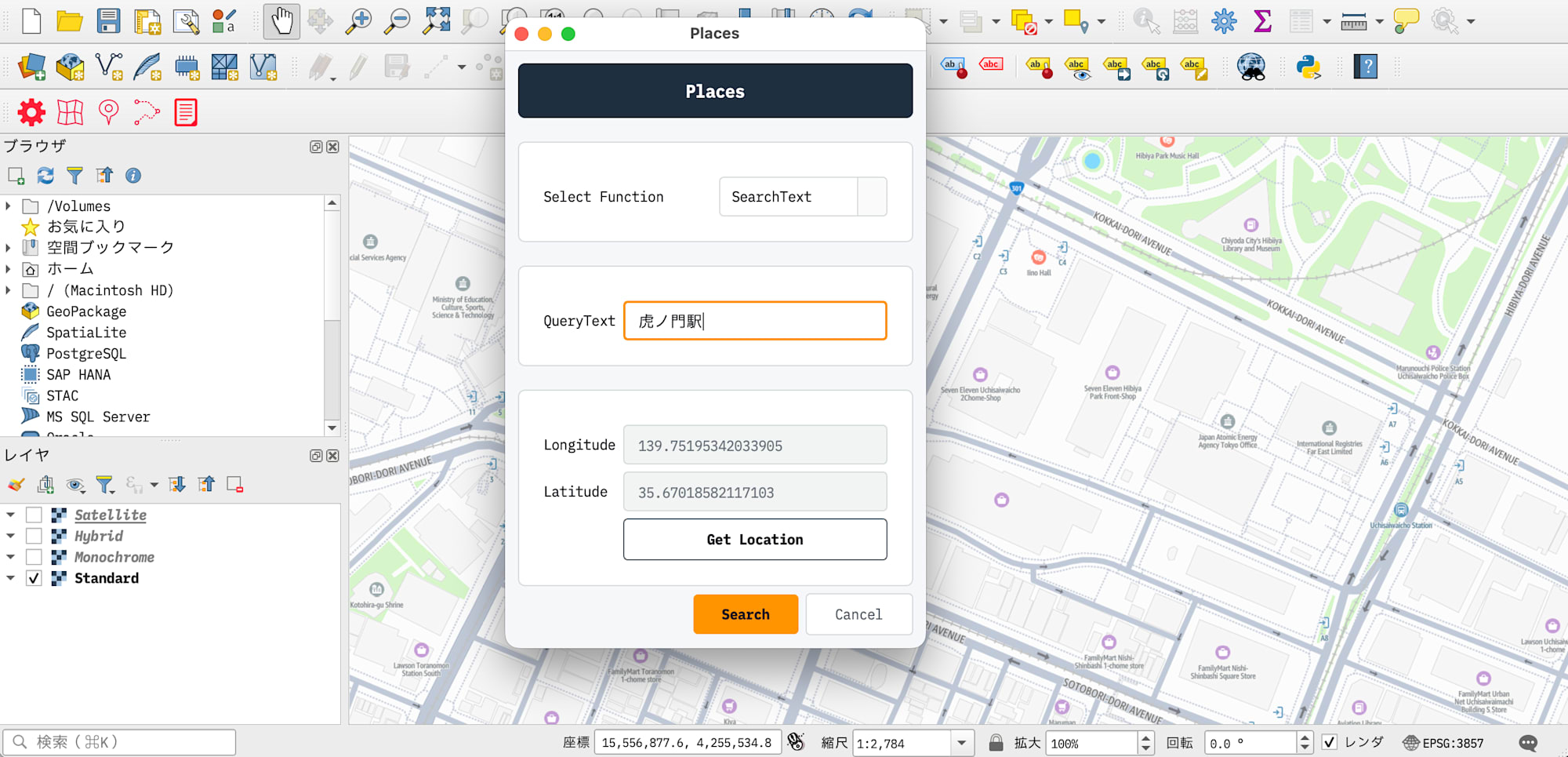Screen dimensions: 1568x757
Task: Click the Save Project icon
Action: pyautogui.click(x=108, y=21)
